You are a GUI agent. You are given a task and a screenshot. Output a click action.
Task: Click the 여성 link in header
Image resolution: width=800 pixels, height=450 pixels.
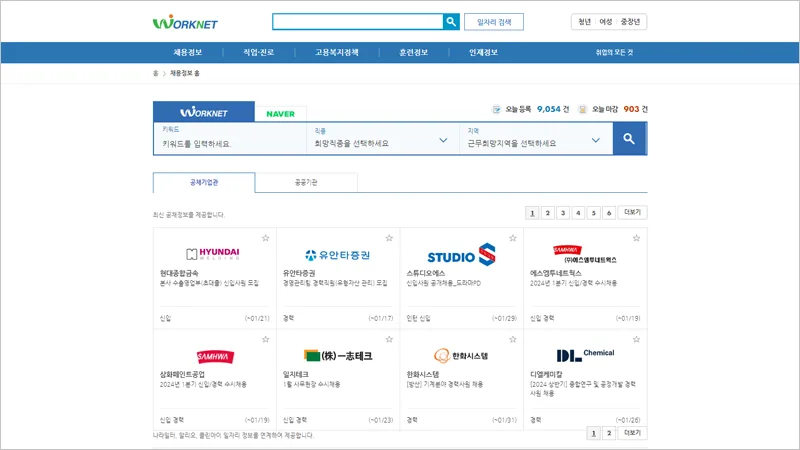click(606, 21)
